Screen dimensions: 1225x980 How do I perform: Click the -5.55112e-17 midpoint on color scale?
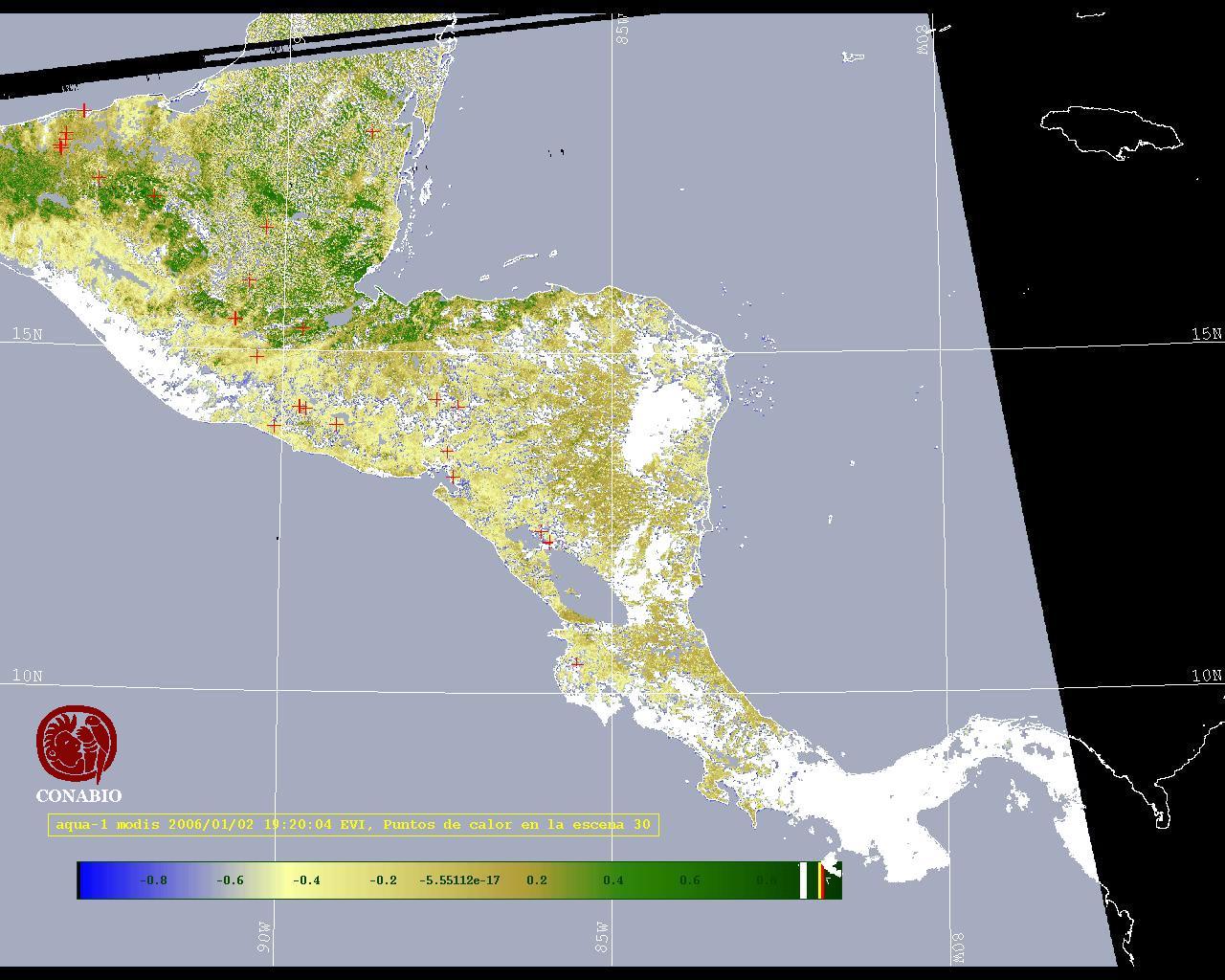(459, 880)
